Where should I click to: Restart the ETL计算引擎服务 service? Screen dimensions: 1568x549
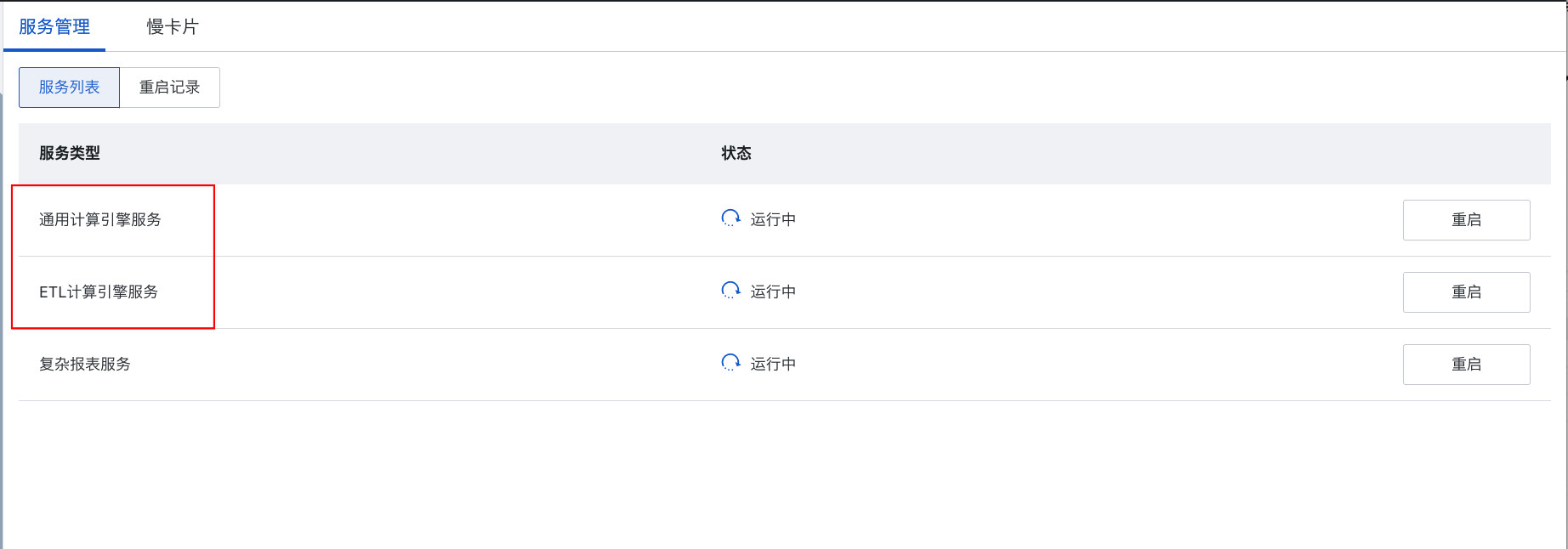(x=1466, y=292)
